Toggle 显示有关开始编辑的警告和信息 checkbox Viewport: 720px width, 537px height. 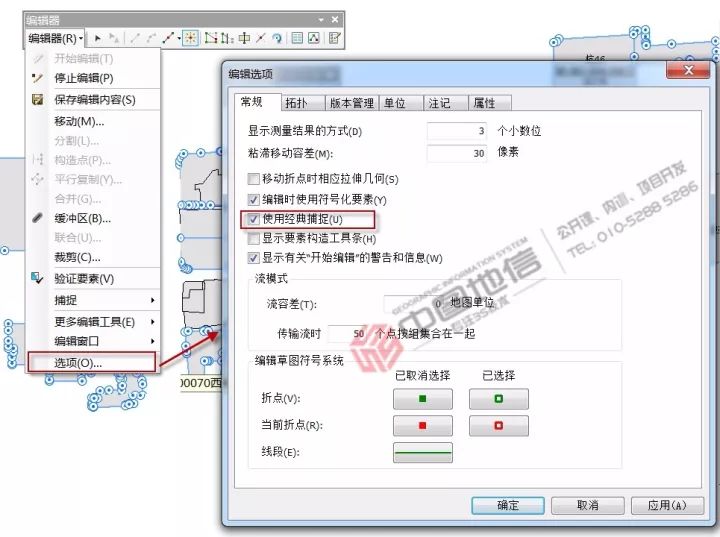(253, 258)
